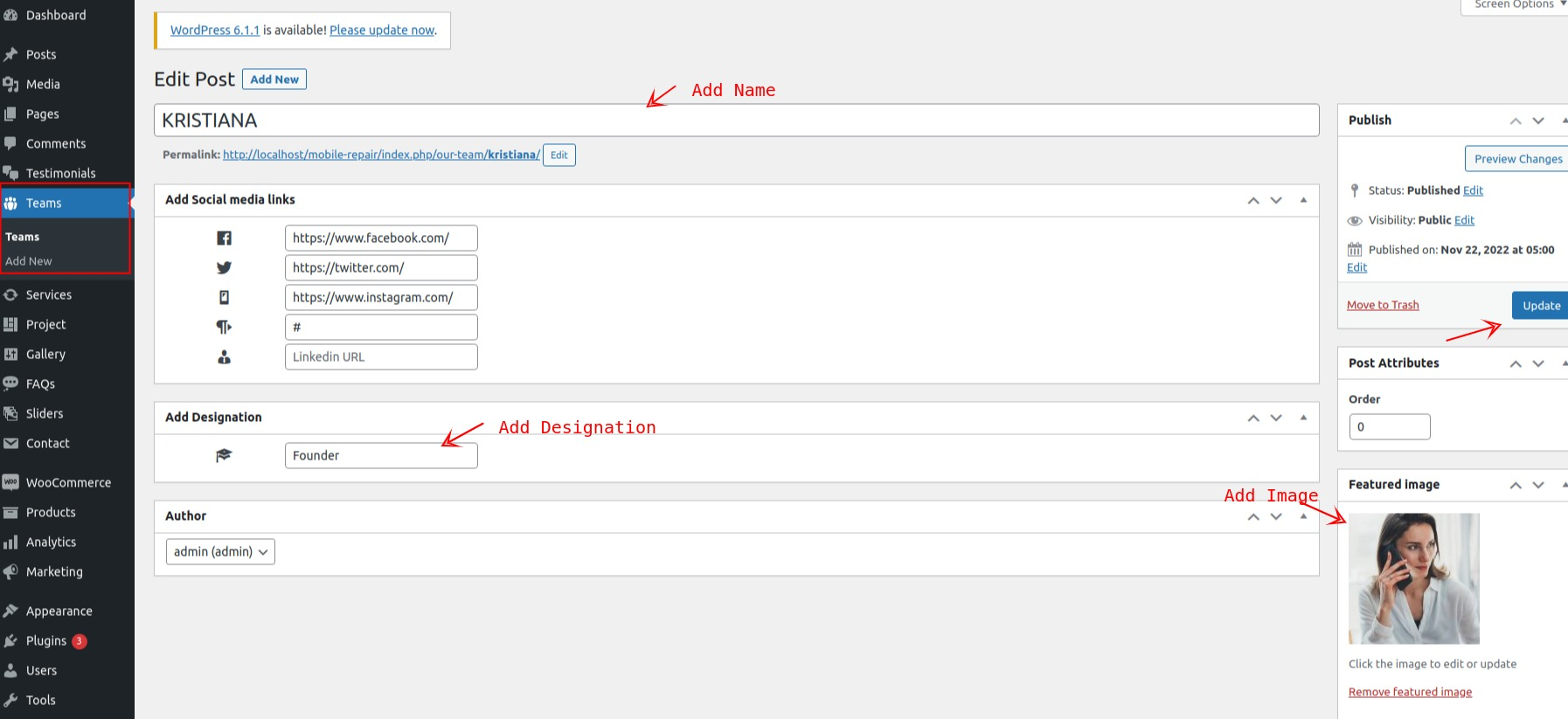Open the Services menu item
Screen dimensions: 1568x719
pos(49,295)
